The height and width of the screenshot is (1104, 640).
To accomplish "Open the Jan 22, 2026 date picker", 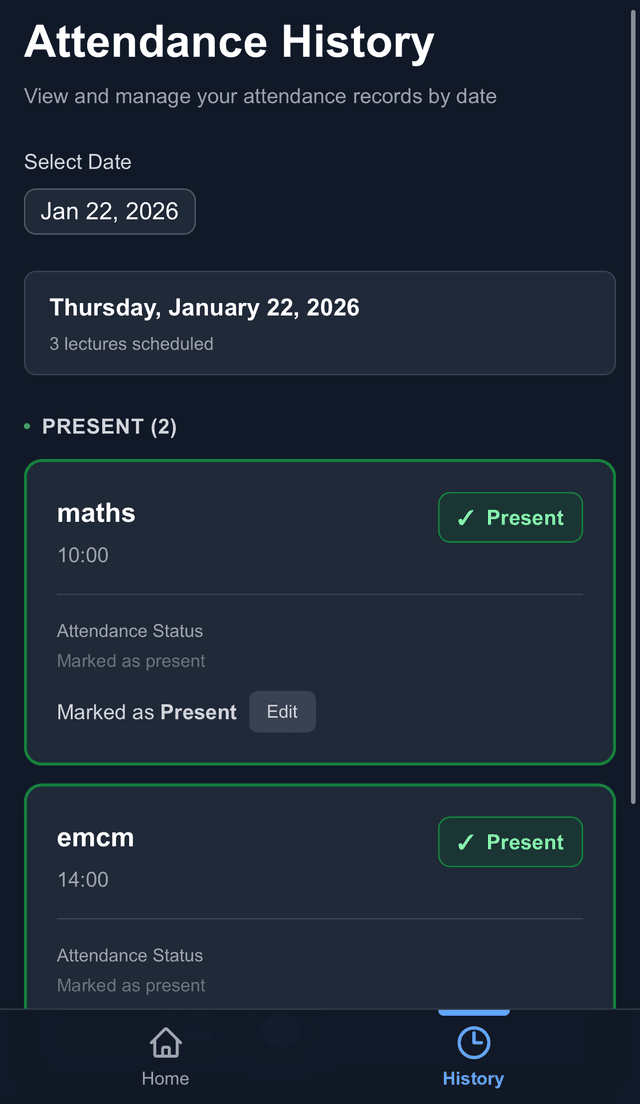I will click(x=109, y=211).
